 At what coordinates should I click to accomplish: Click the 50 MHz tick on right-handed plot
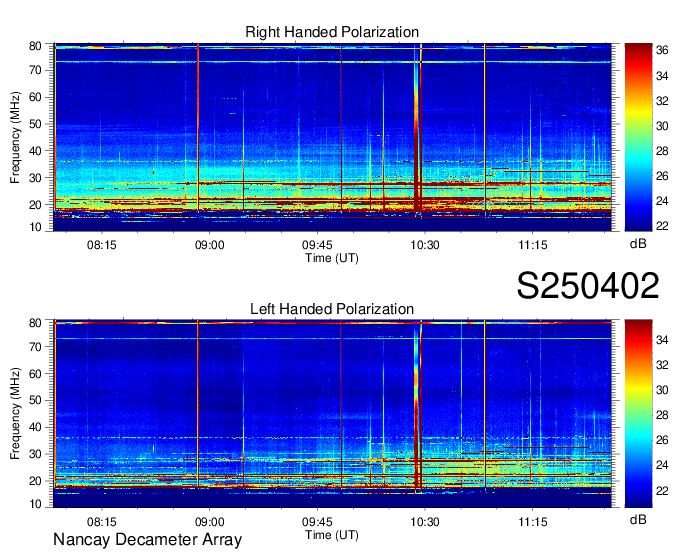click(35, 124)
